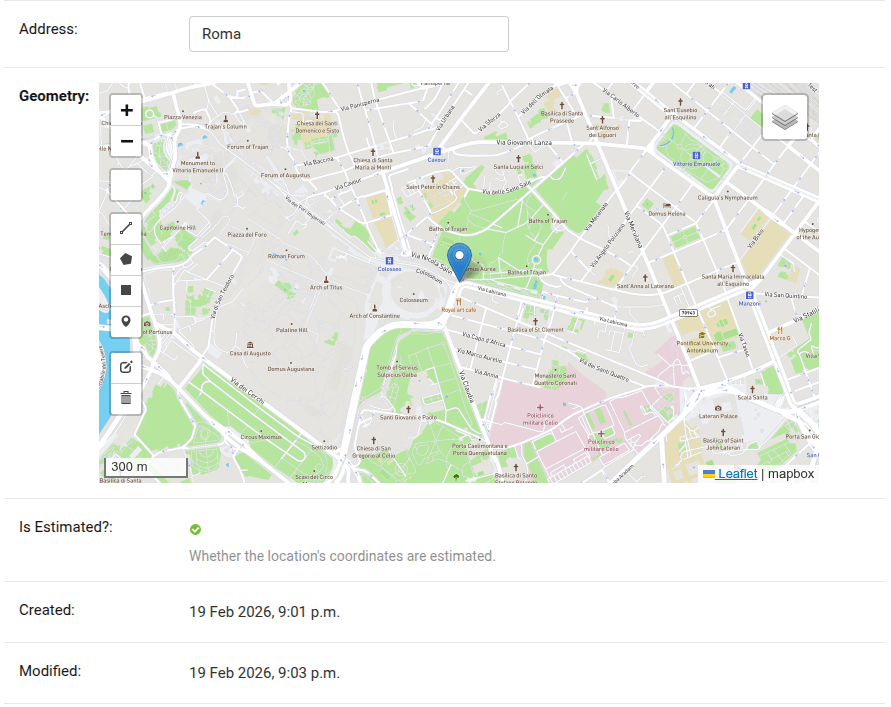Open the edit layers tool

coord(125,367)
